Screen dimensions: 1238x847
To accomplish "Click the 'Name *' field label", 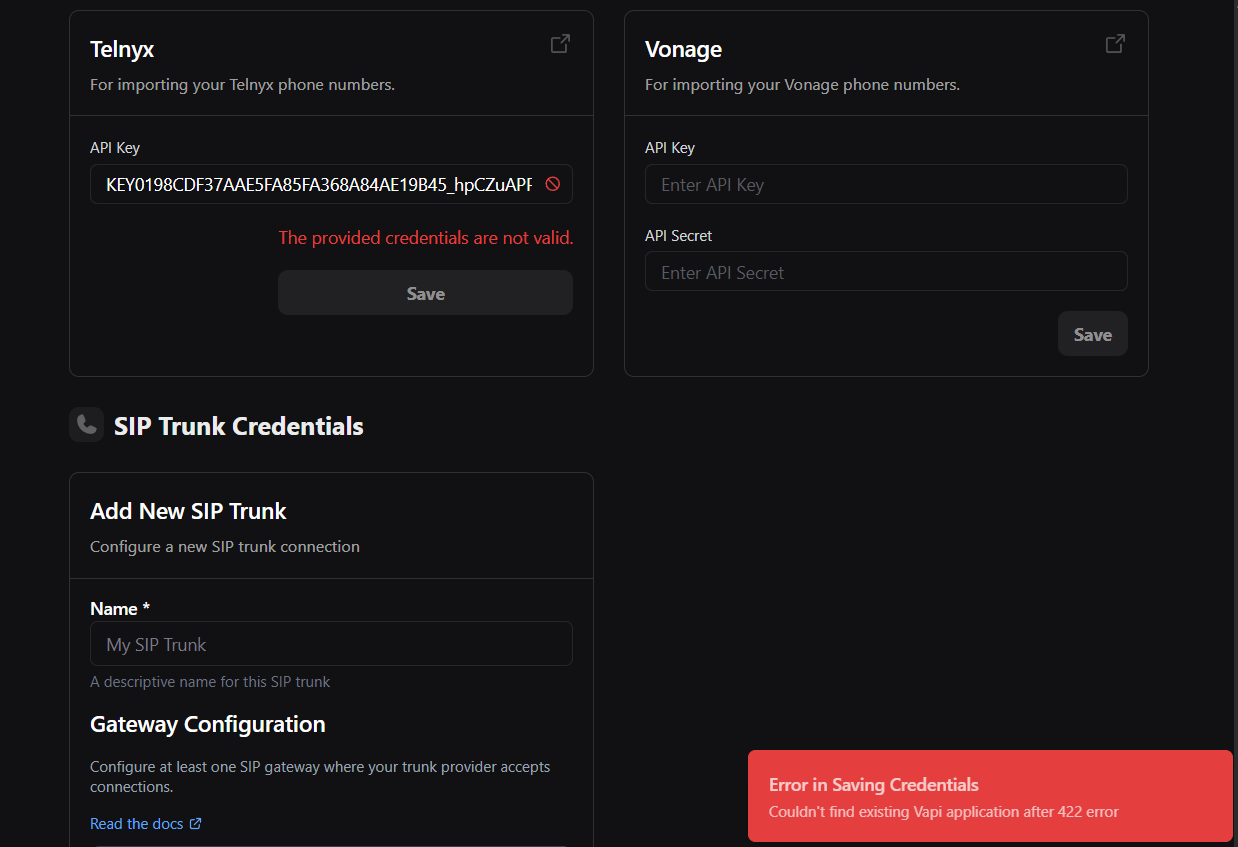I will [120, 609].
